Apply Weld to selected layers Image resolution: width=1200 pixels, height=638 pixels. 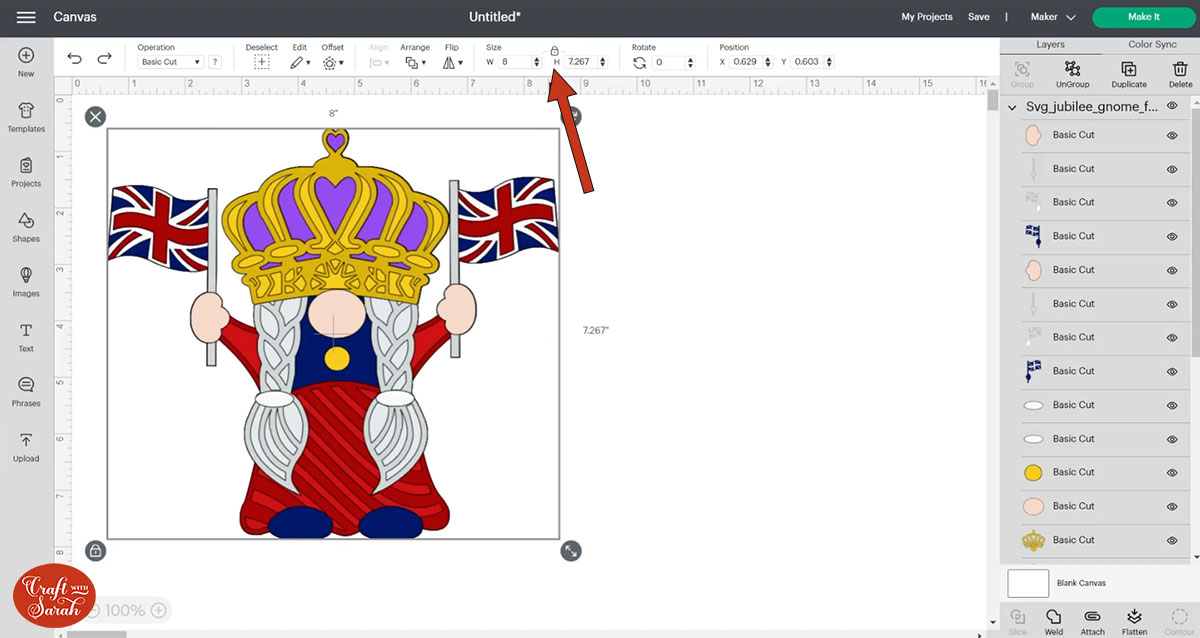pyautogui.click(x=1053, y=620)
